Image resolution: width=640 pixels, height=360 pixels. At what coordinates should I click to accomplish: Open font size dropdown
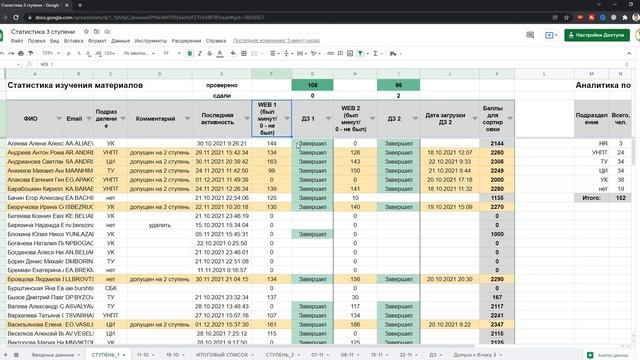(x=171, y=53)
